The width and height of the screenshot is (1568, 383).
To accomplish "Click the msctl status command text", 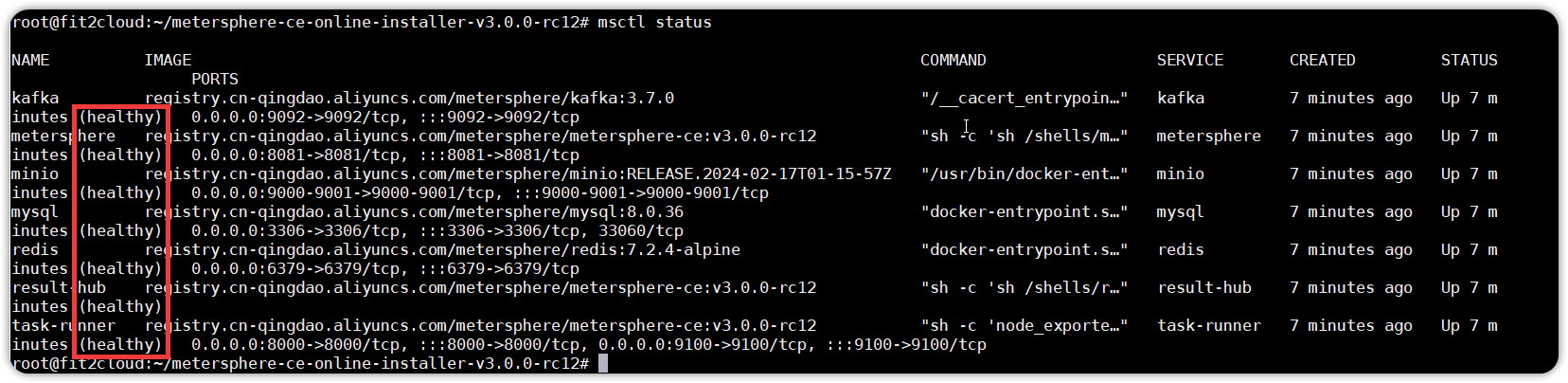I will pos(654,22).
